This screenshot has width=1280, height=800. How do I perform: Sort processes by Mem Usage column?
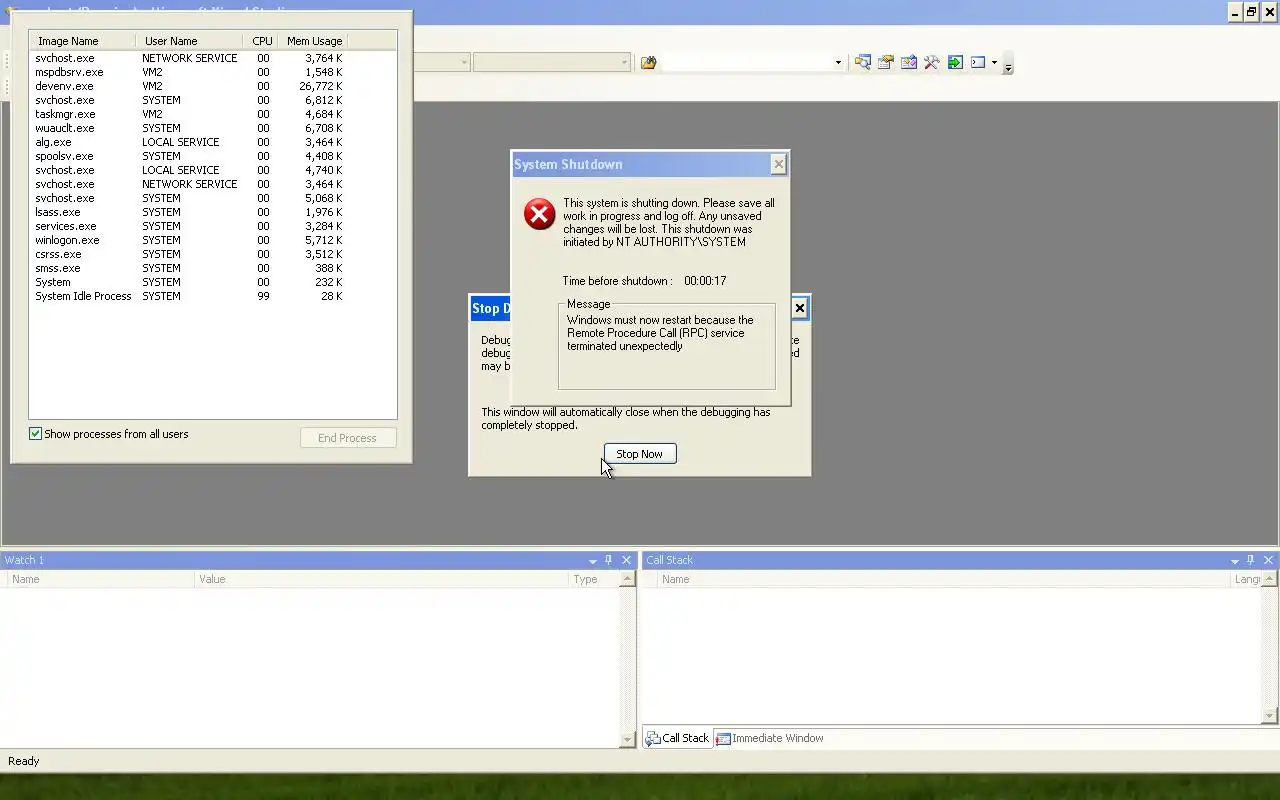click(x=313, y=41)
